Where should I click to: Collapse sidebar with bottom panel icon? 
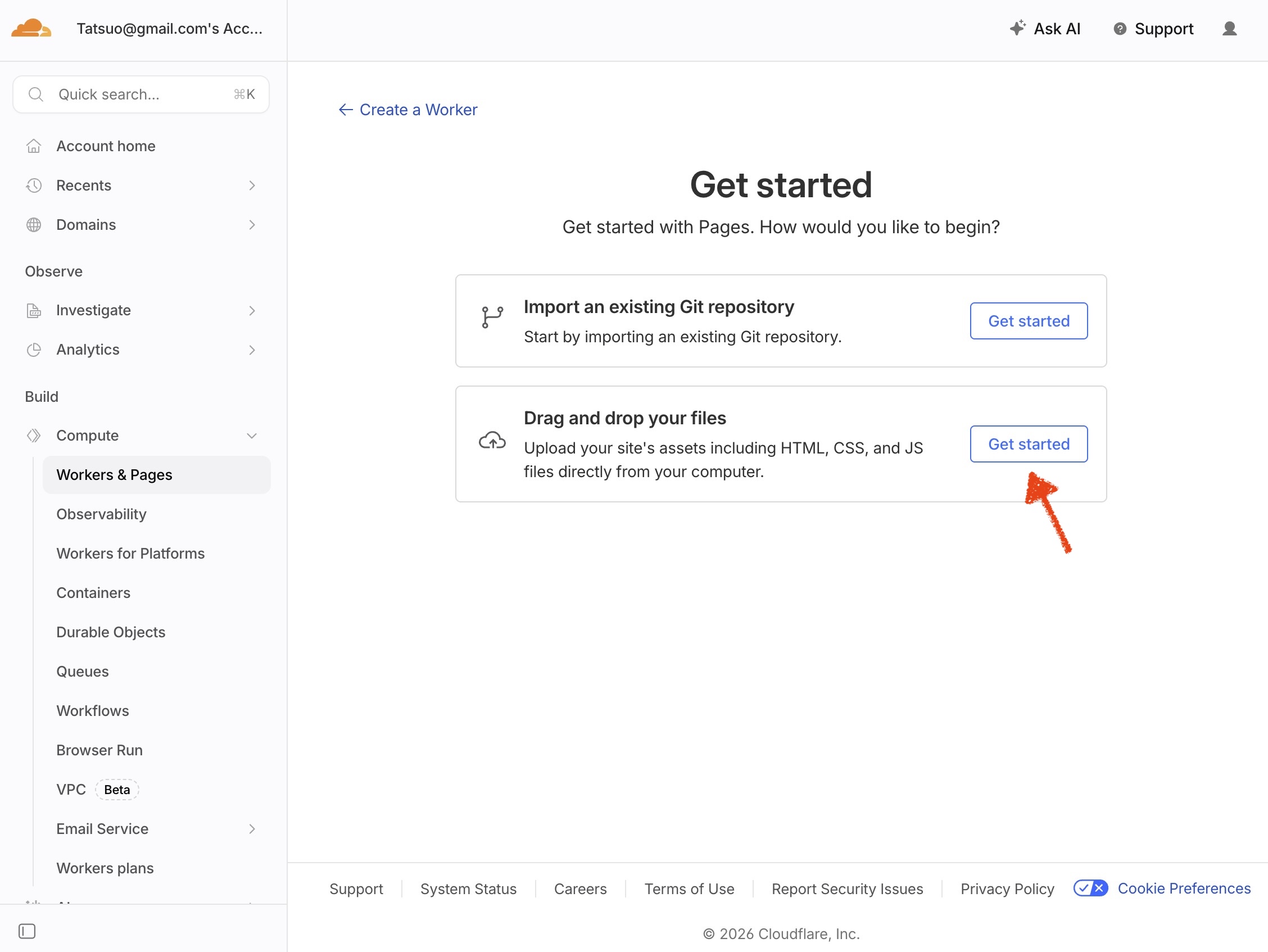pyautogui.click(x=27, y=931)
